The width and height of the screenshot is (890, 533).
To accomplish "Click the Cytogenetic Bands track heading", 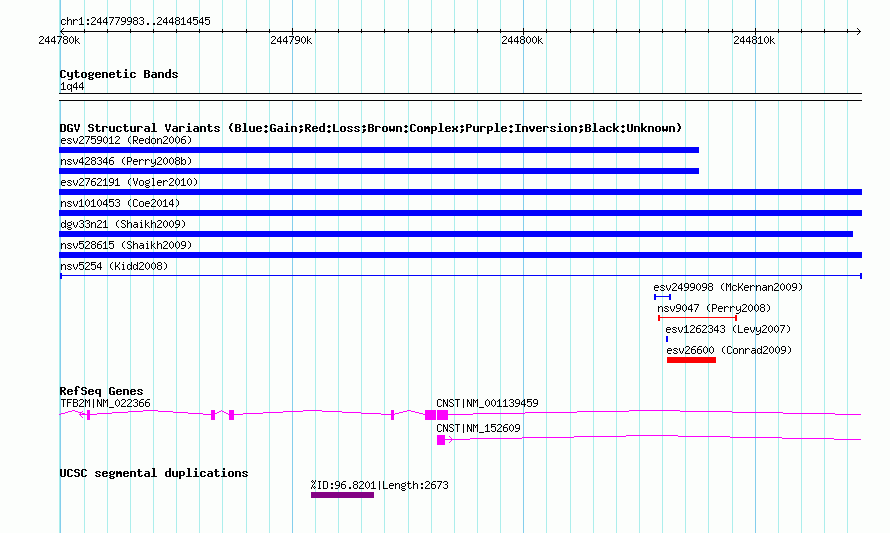I will 119,74.
